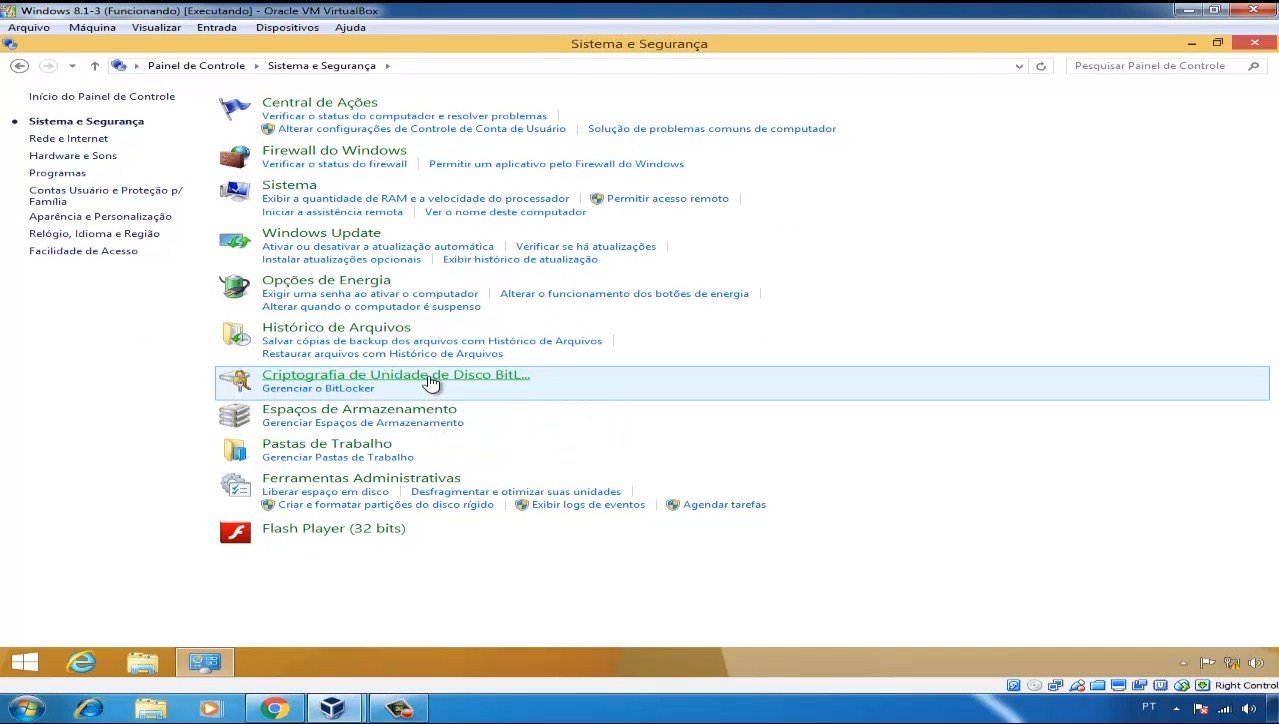The image size is (1279, 724).
Task: Open the Windows Update icon
Action: [235, 240]
